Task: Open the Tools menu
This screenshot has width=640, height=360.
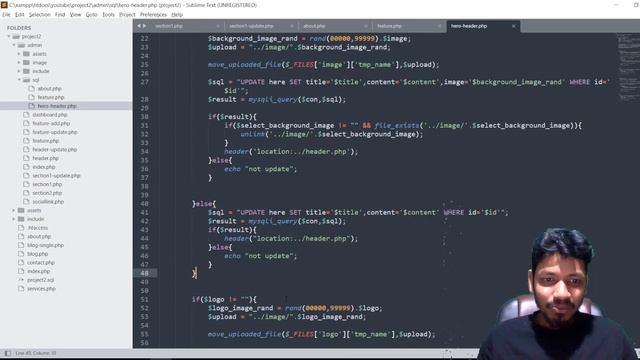Action: coord(108,14)
